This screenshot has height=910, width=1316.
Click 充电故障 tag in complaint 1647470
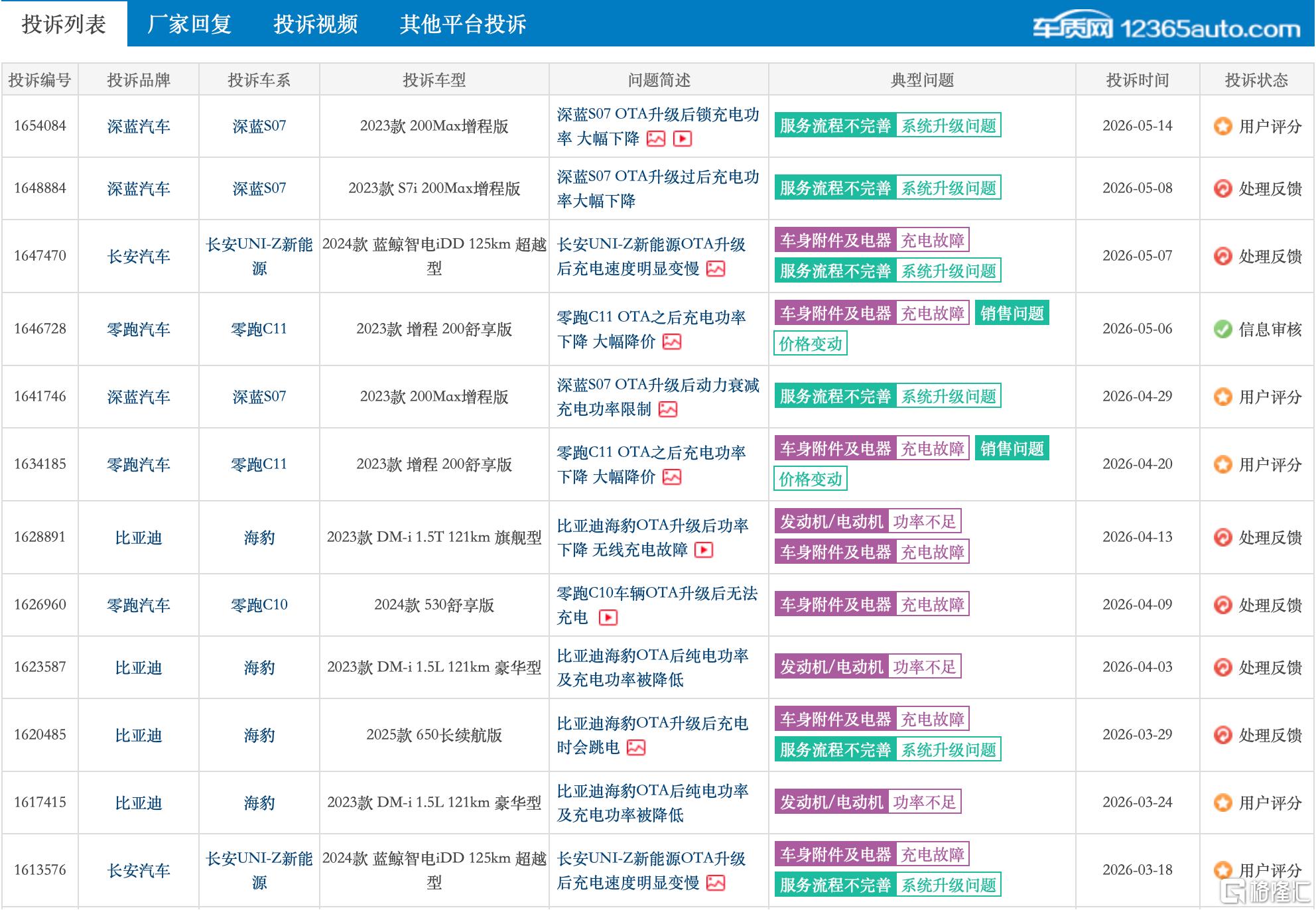[x=933, y=240]
